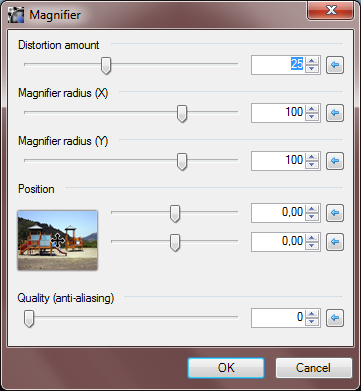Reset Quality (anti-aliasing) to default
The width and height of the screenshot is (361, 391).
pos(335,318)
